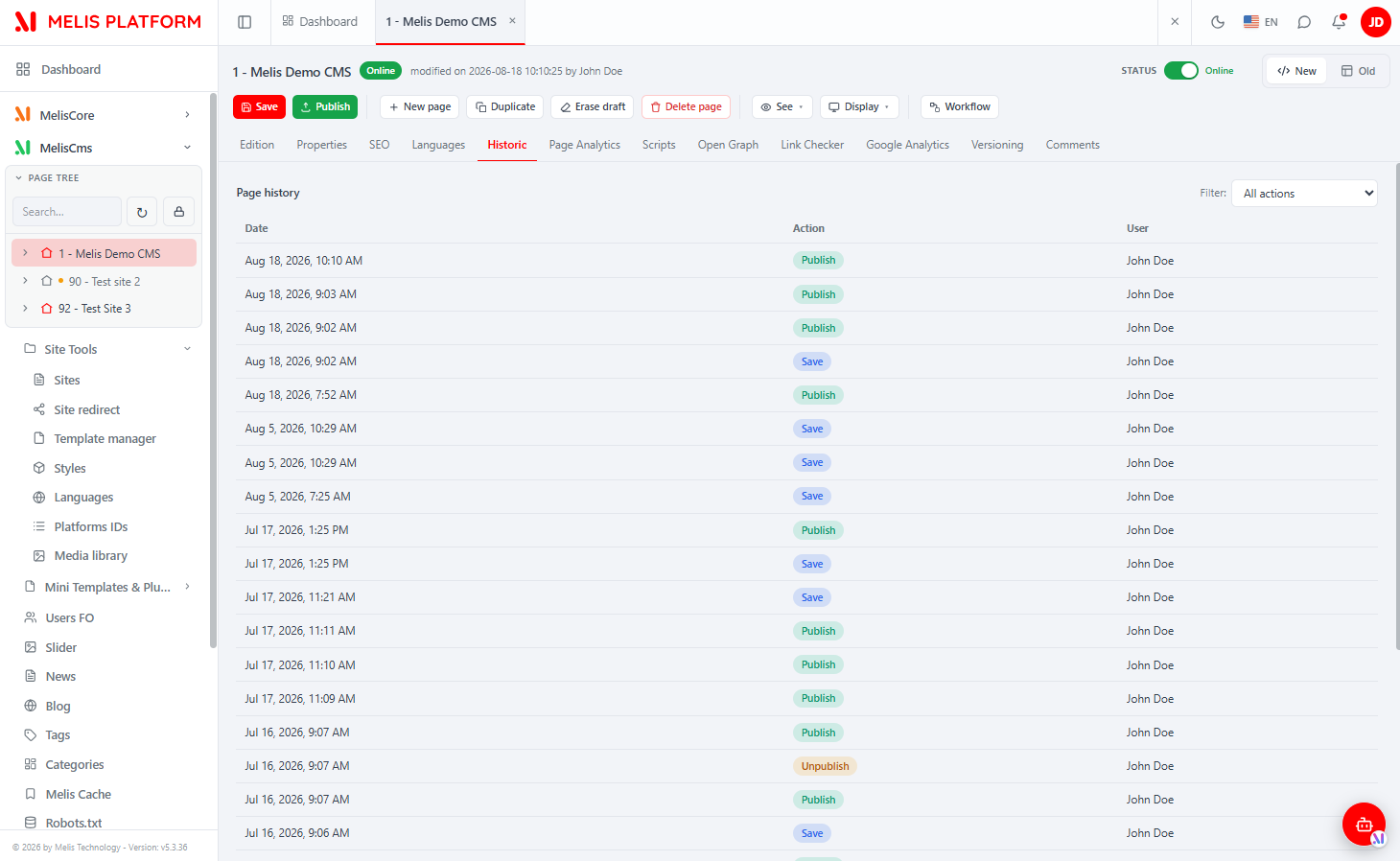Click the Workflow button
This screenshot has height=861, width=1400.
[x=960, y=106]
